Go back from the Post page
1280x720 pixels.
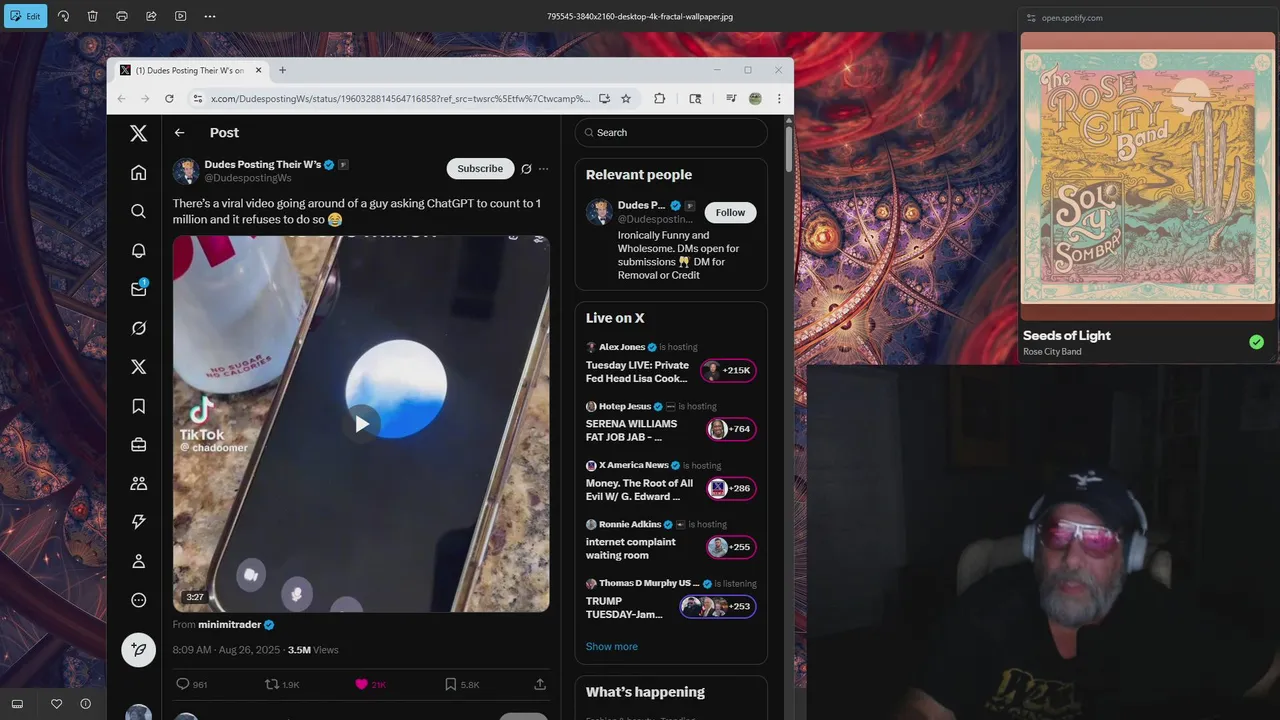[179, 132]
